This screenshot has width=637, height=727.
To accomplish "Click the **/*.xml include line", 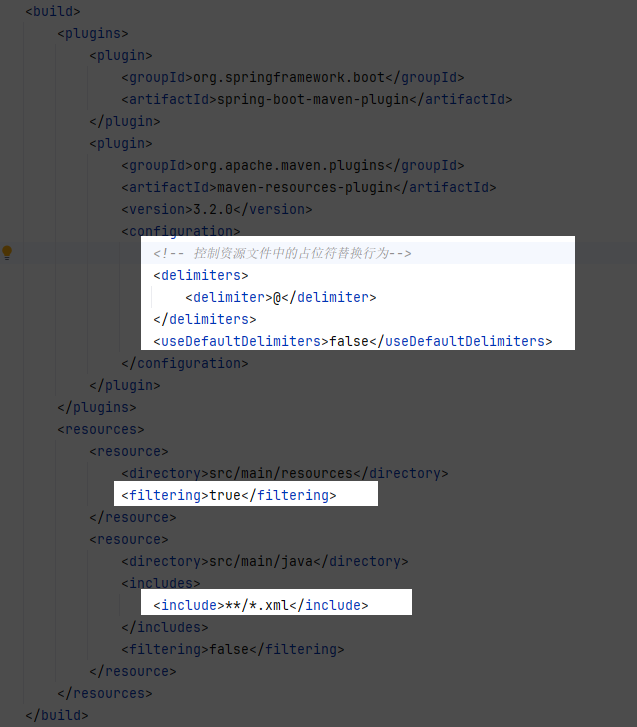I will 261,606.
